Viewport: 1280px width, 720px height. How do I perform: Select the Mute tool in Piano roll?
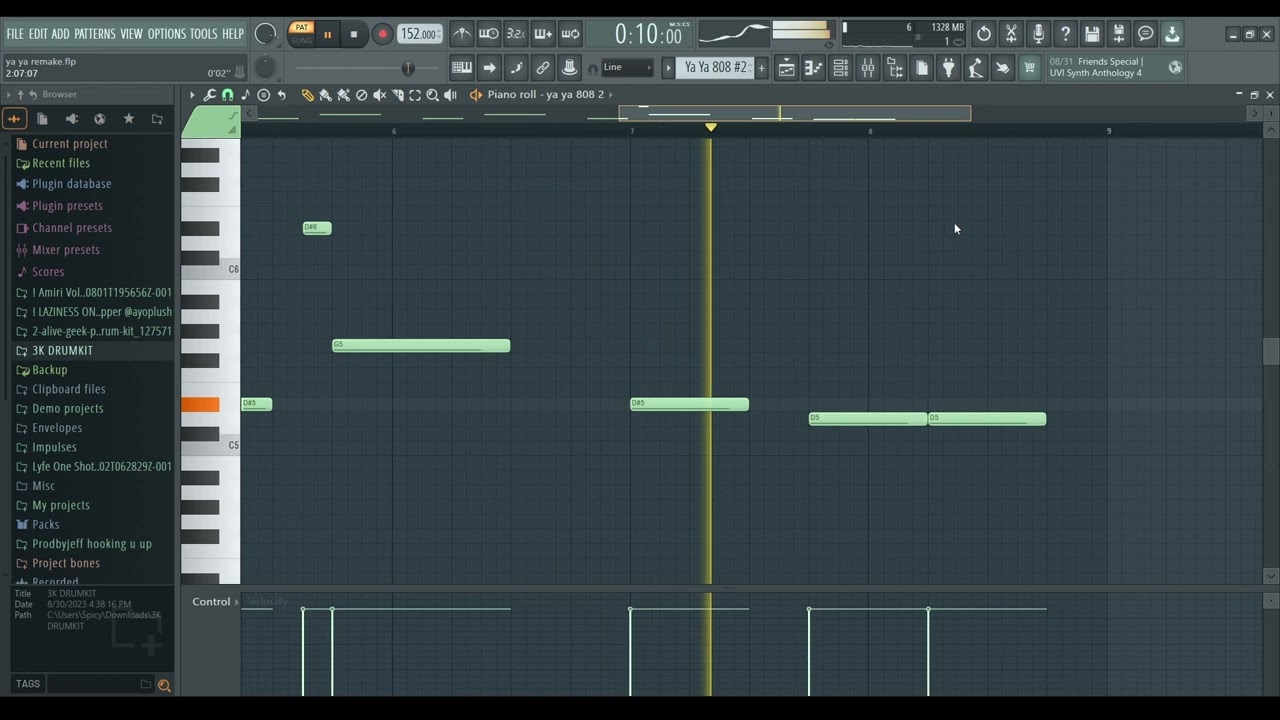coord(380,95)
